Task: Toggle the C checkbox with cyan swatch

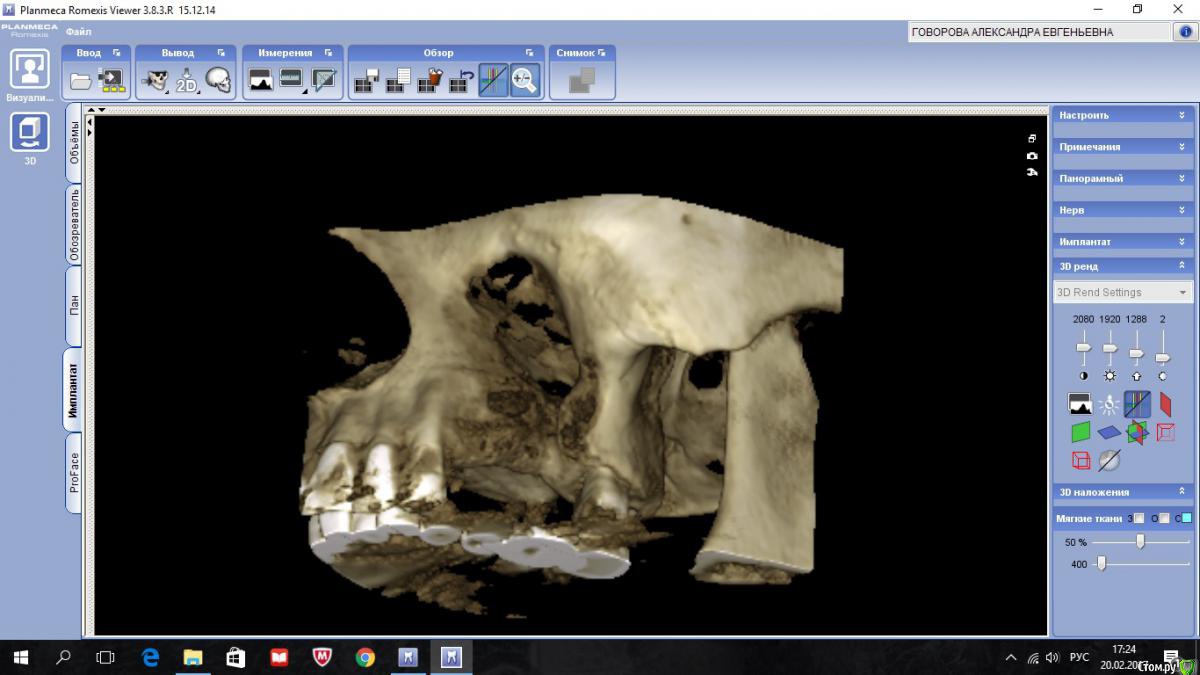Action: coord(1186,518)
